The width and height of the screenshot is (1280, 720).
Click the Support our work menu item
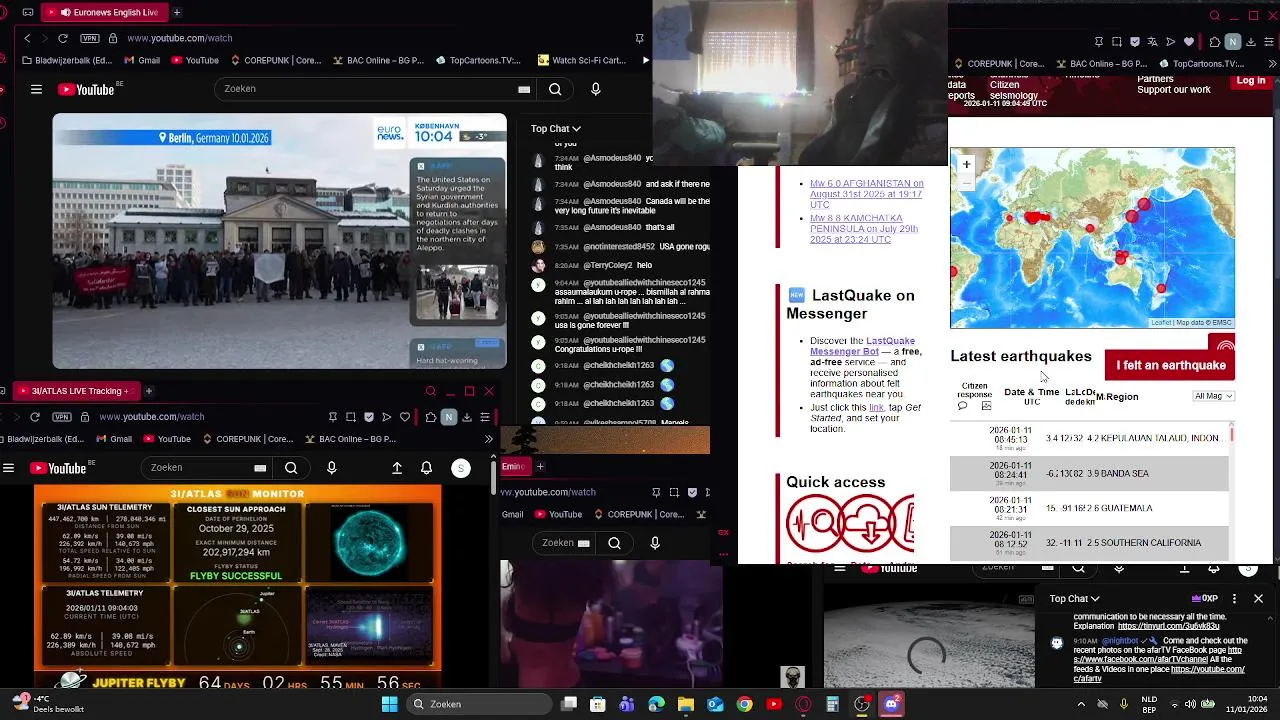point(1173,90)
